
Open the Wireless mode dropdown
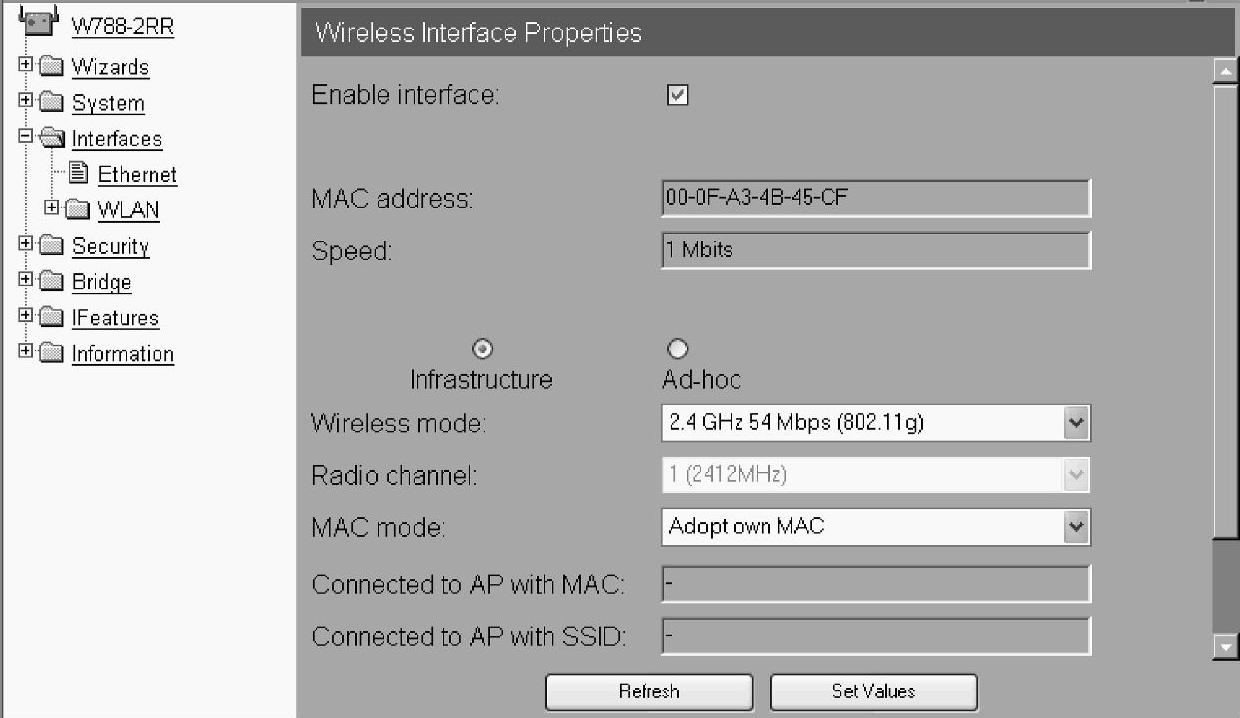pos(876,423)
